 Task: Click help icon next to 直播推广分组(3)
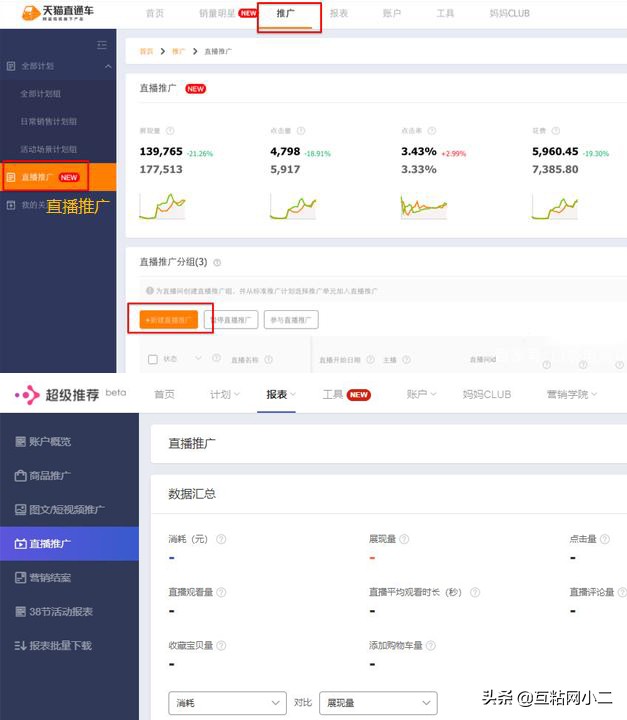point(217,262)
